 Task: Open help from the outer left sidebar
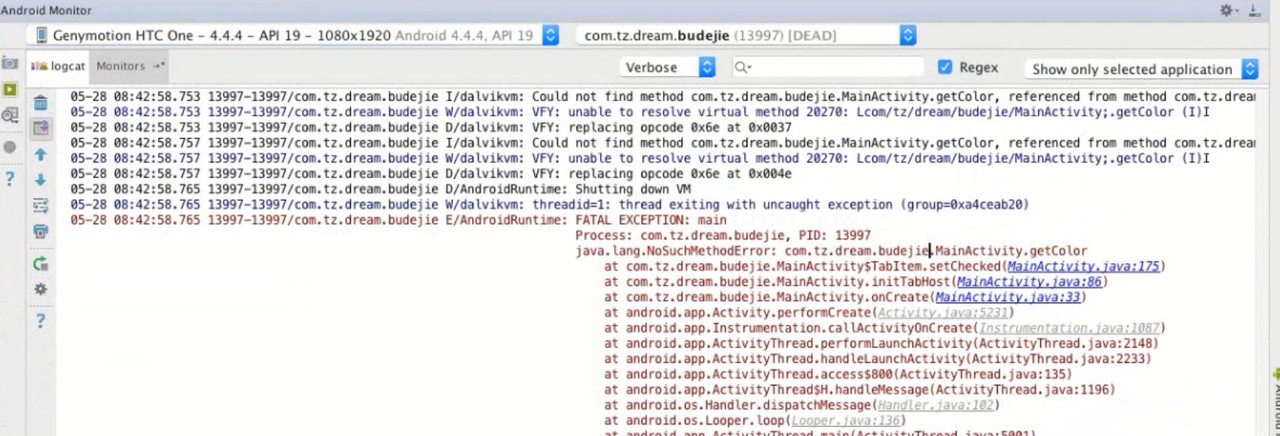pyautogui.click(x=10, y=179)
